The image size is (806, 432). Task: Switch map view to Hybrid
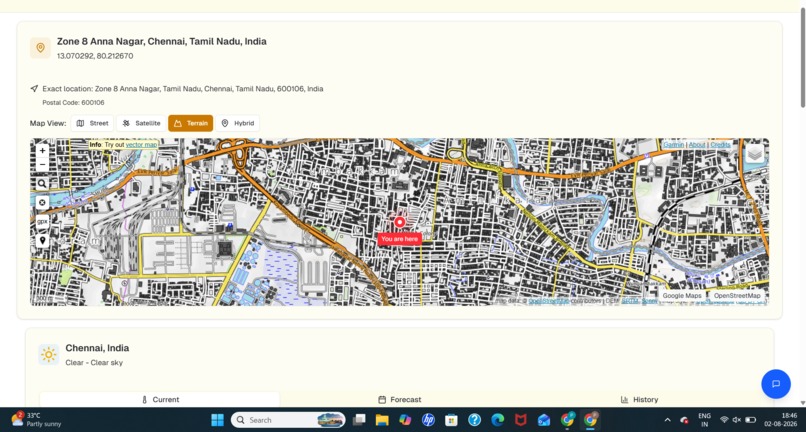coord(237,123)
